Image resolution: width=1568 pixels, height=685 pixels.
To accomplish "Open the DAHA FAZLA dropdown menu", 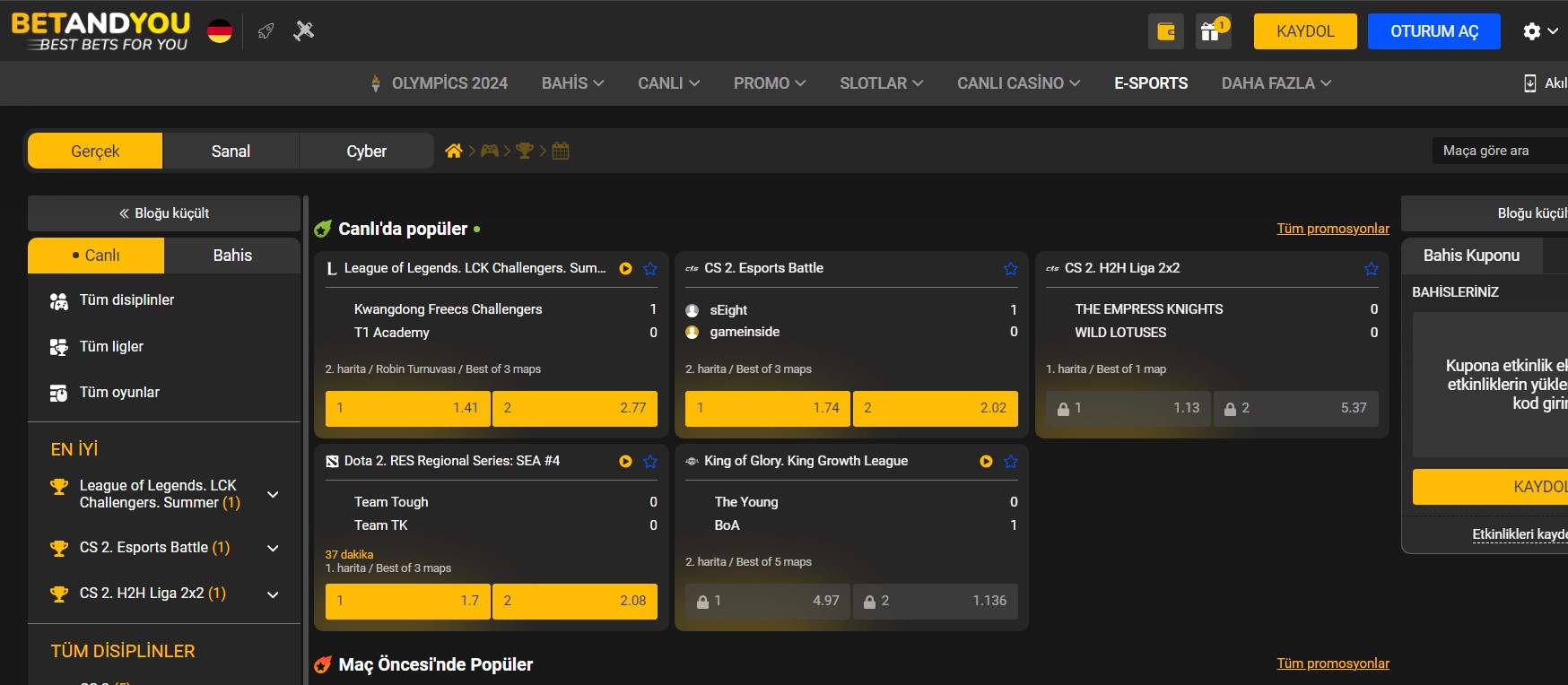I will [x=1276, y=83].
